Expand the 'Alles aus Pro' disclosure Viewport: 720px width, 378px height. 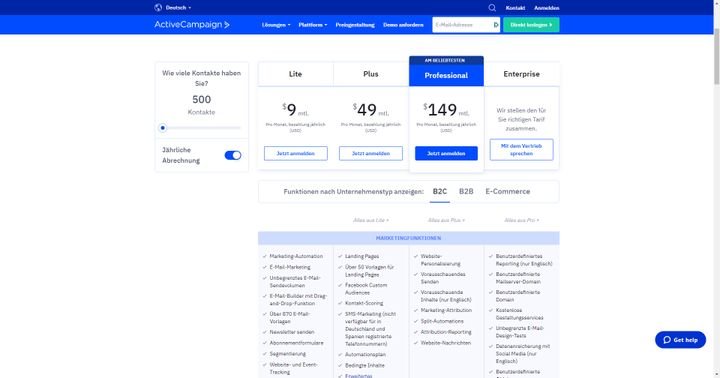point(522,220)
